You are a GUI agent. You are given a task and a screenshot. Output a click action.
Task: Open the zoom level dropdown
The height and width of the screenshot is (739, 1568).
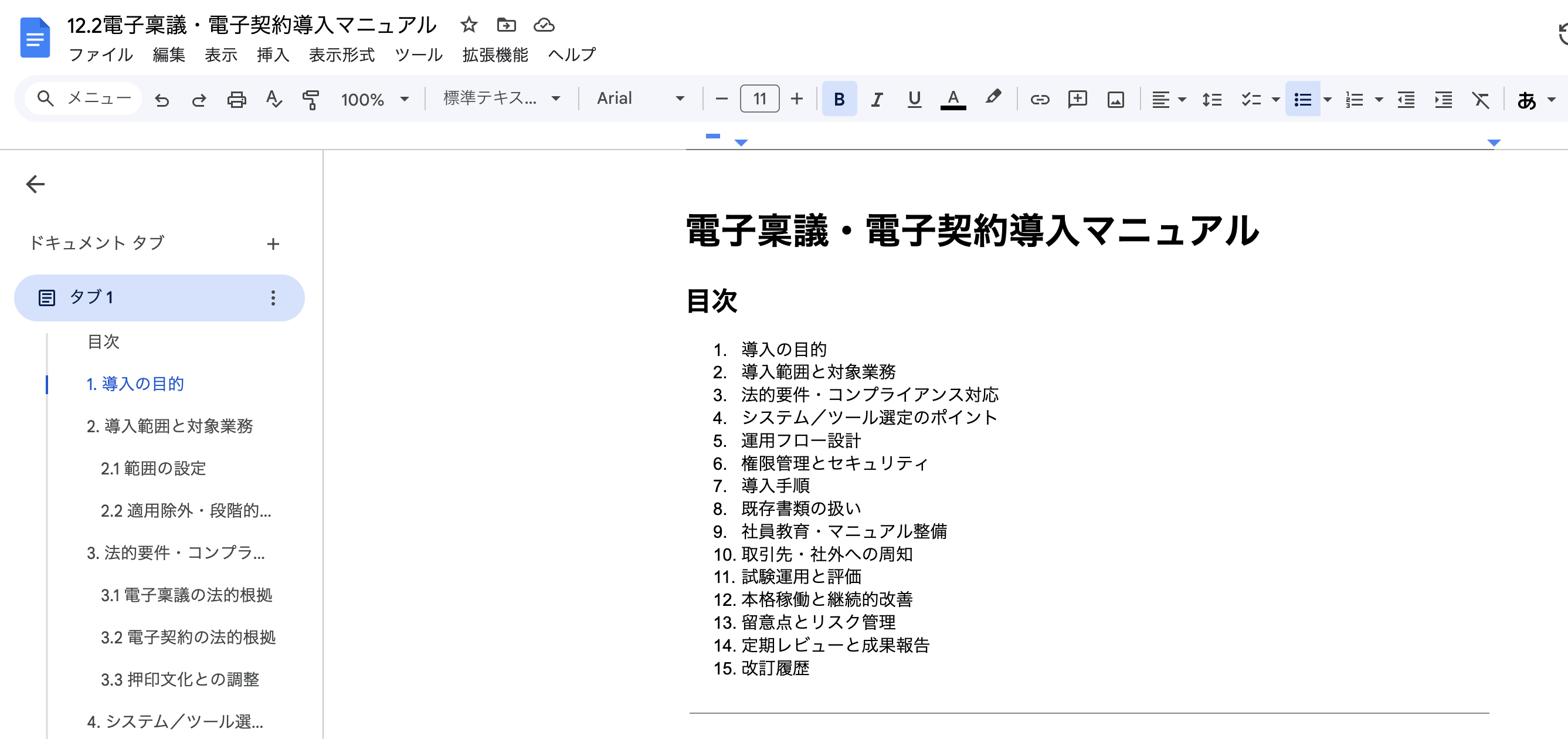click(374, 99)
